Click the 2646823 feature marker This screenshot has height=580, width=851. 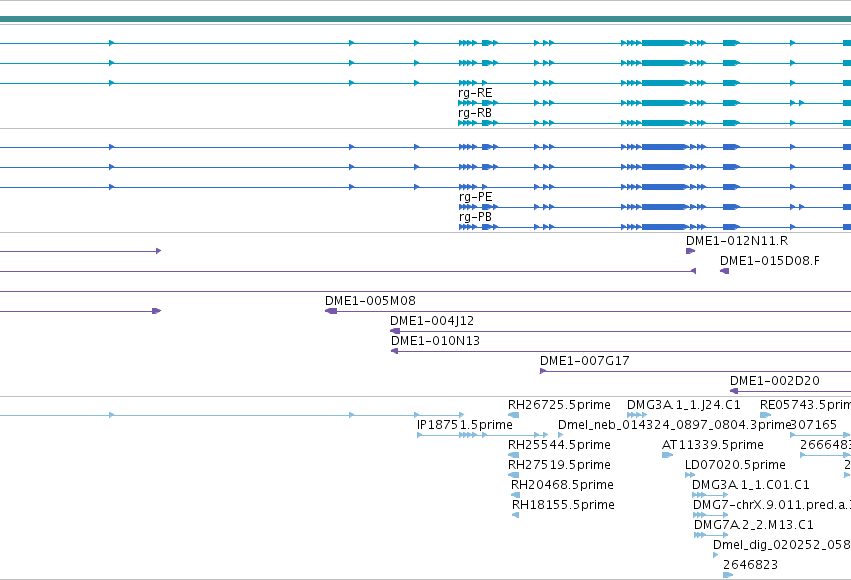point(728,575)
